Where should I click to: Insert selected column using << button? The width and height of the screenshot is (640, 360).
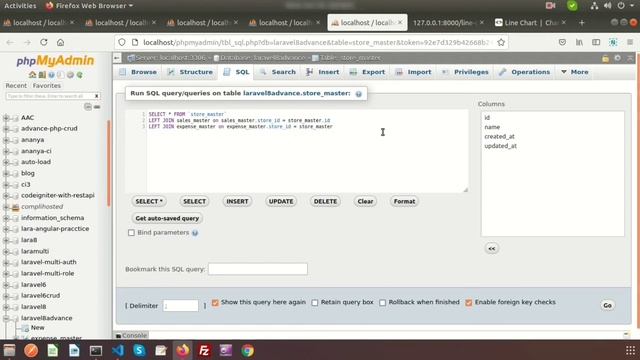[492, 249]
